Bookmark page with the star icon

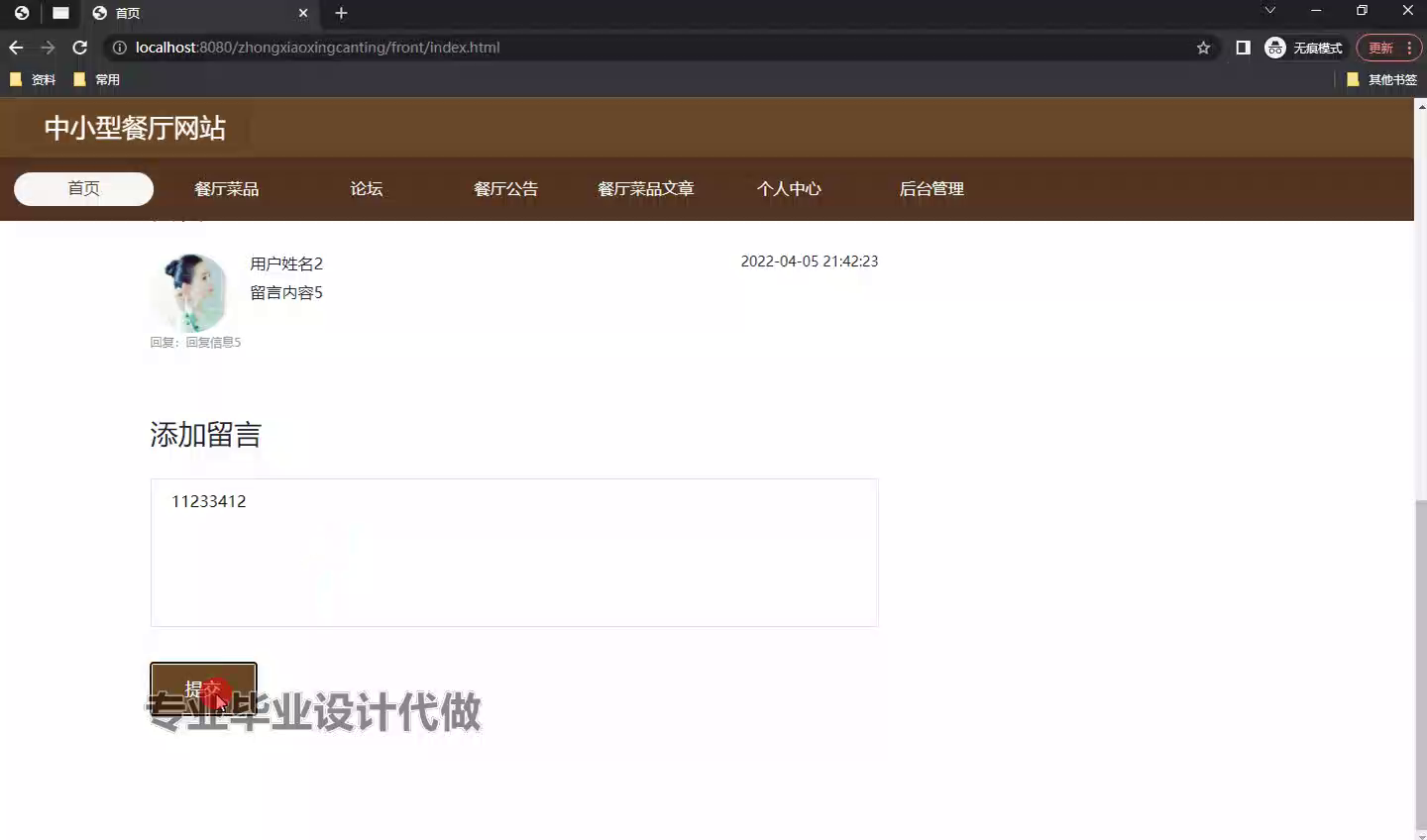(x=1203, y=48)
